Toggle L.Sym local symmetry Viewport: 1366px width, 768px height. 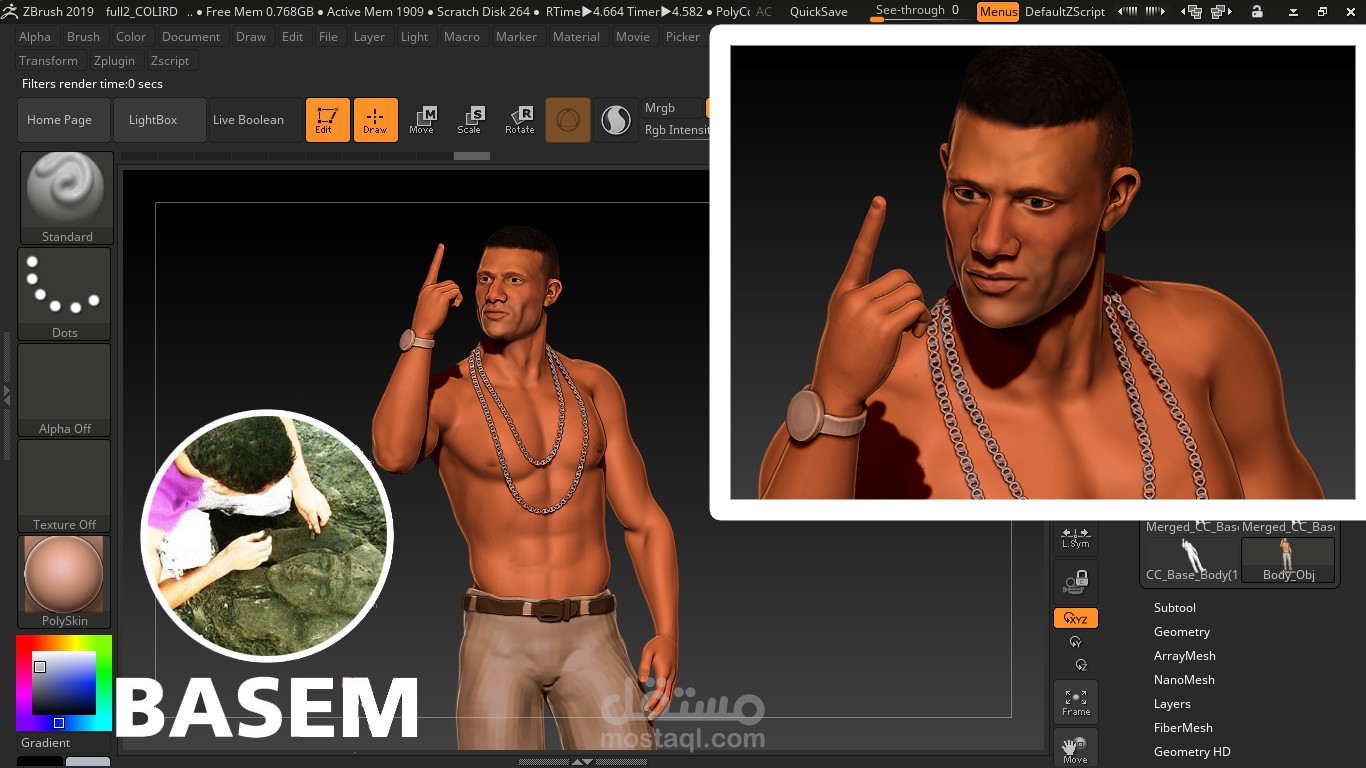(x=1076, y=537)
